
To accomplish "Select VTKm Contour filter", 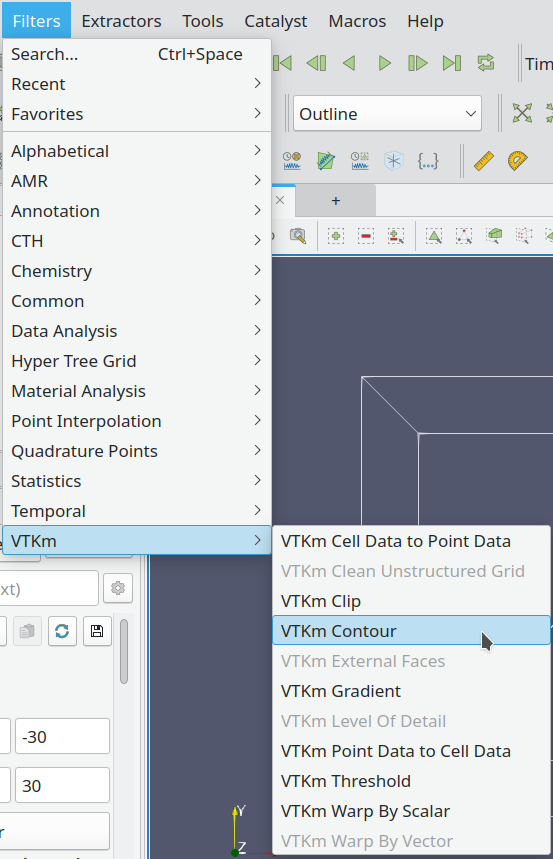I will pos(411,631).
